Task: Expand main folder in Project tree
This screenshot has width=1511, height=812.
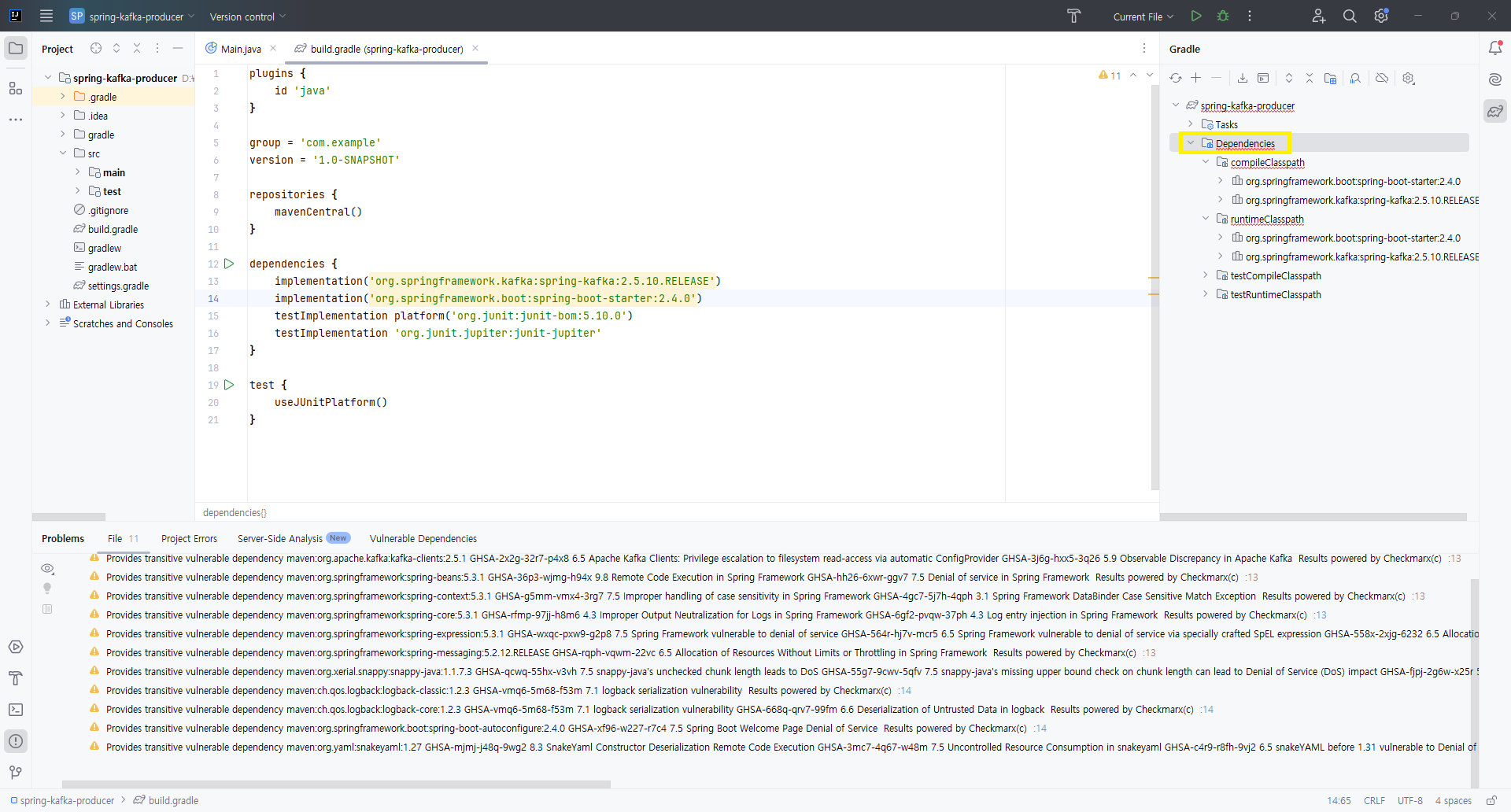Action: (77, 172)
